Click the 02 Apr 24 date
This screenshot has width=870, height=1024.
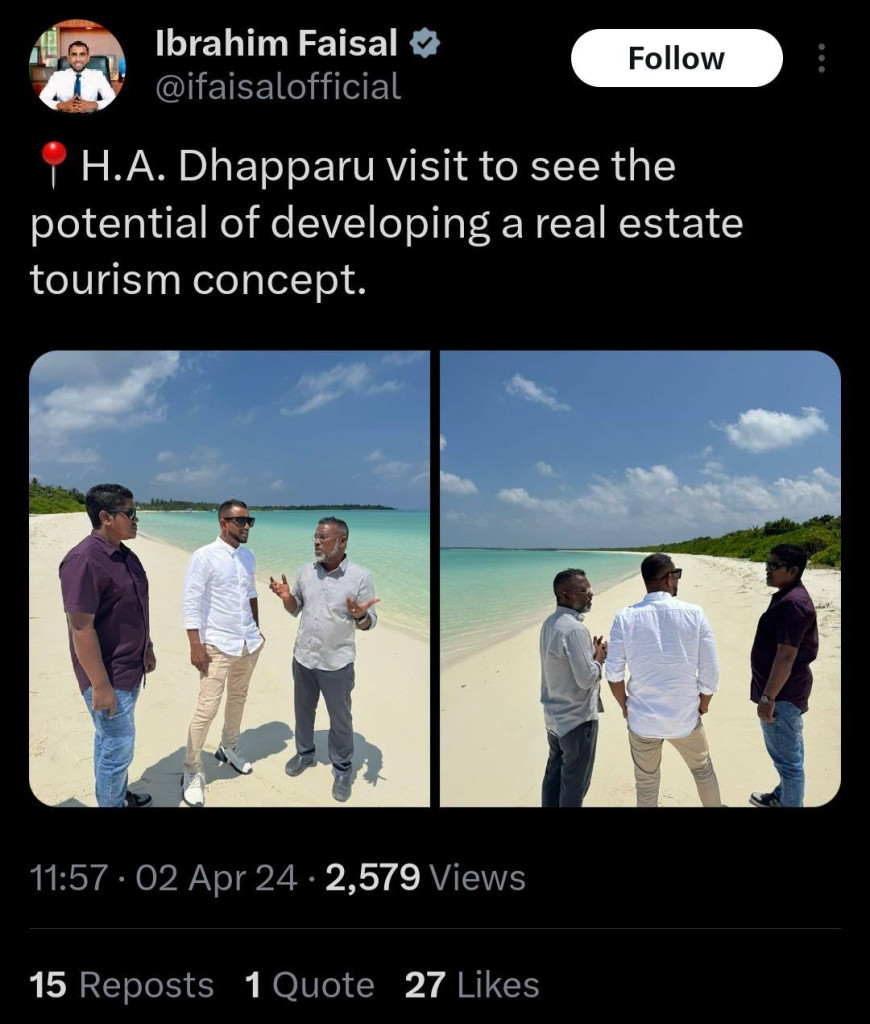(217, 877)
